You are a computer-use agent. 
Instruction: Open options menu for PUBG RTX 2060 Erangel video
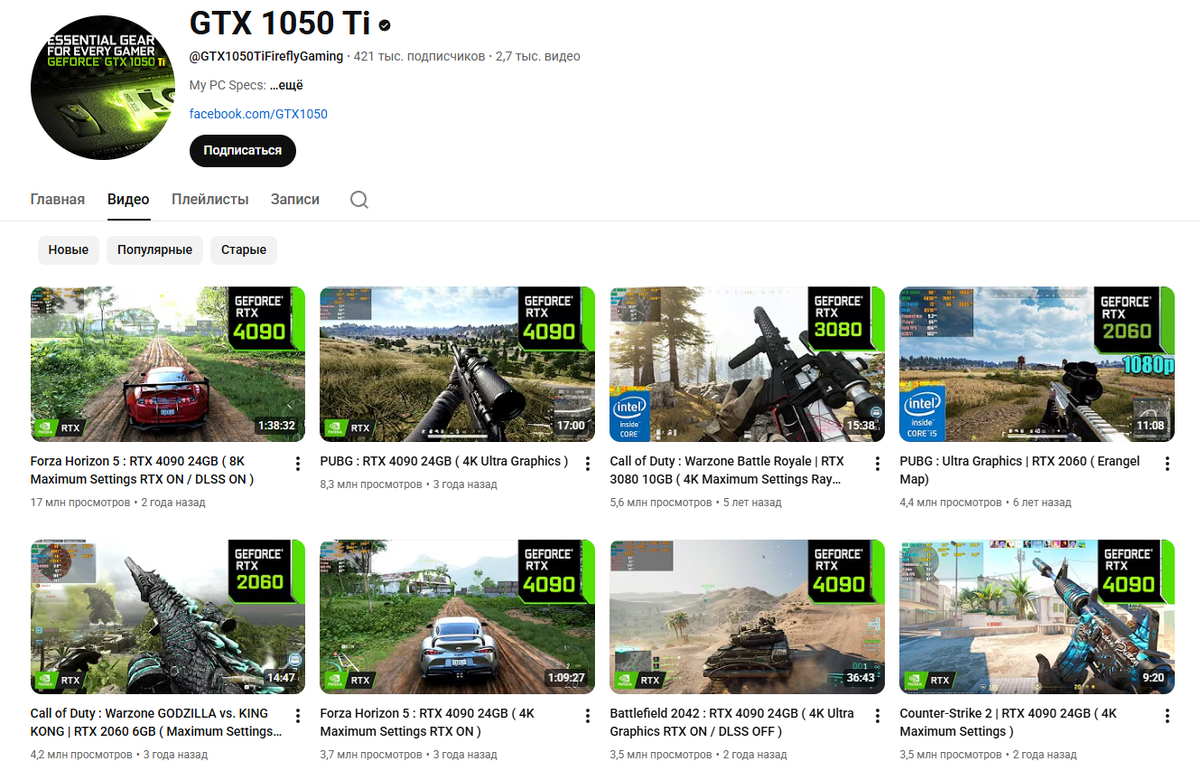pyautogui.click(x=1167, y=464)
